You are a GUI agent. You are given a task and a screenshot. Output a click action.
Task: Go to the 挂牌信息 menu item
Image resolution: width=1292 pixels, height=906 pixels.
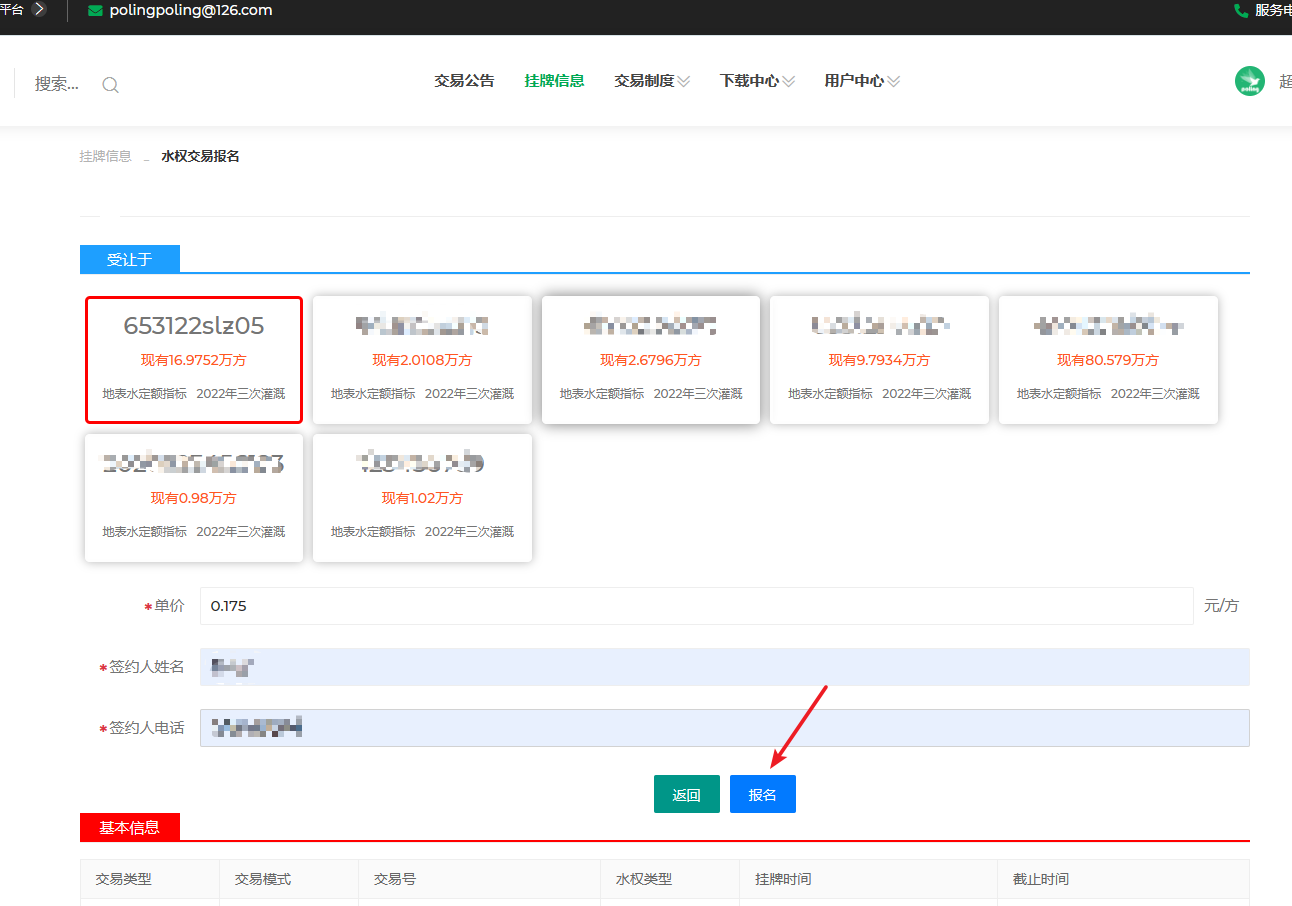point(554,81)
